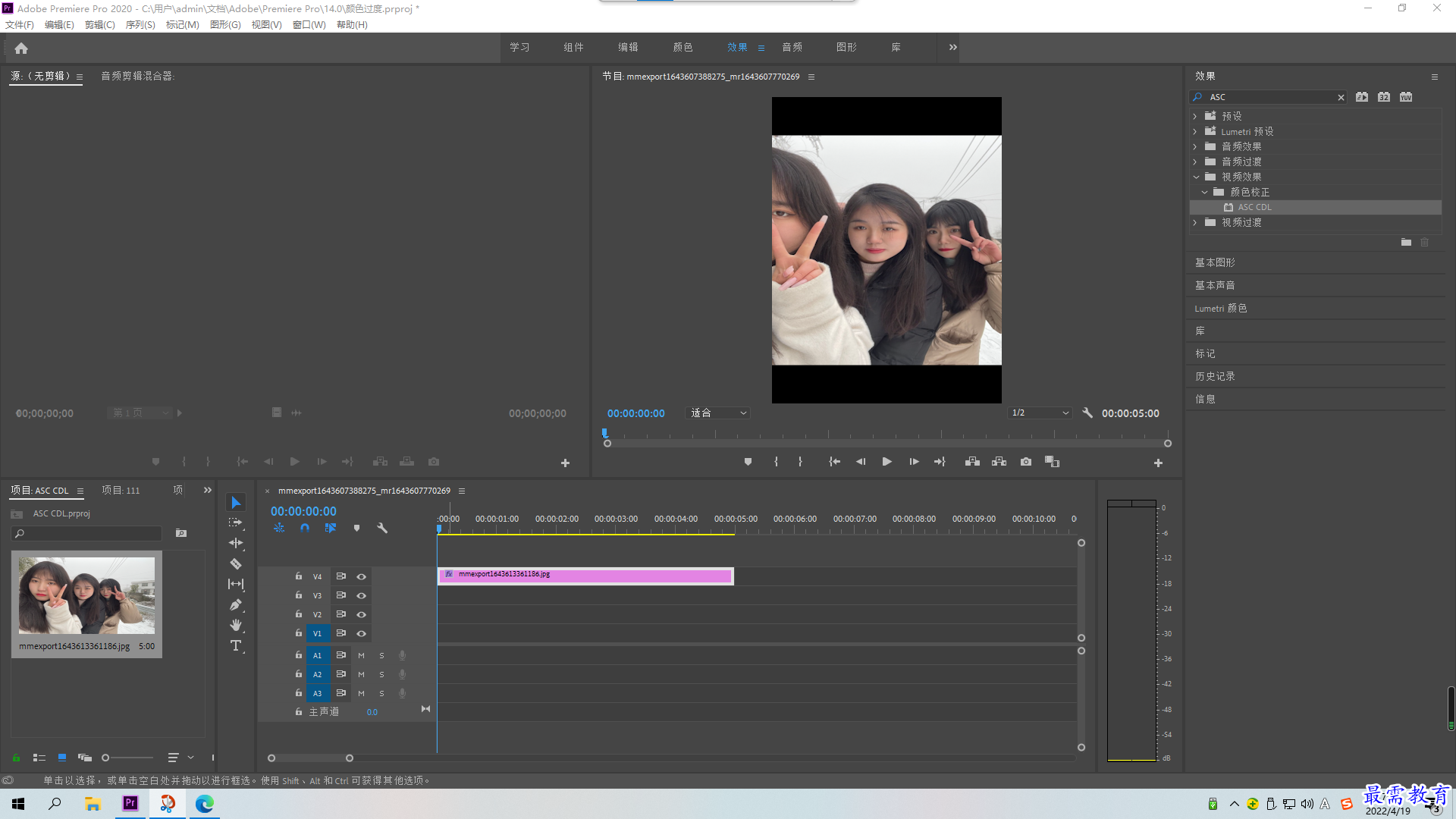Open Comparison View in program monitor
This screenshot has height=819, width=1456.
click(x=1052, y=461)
